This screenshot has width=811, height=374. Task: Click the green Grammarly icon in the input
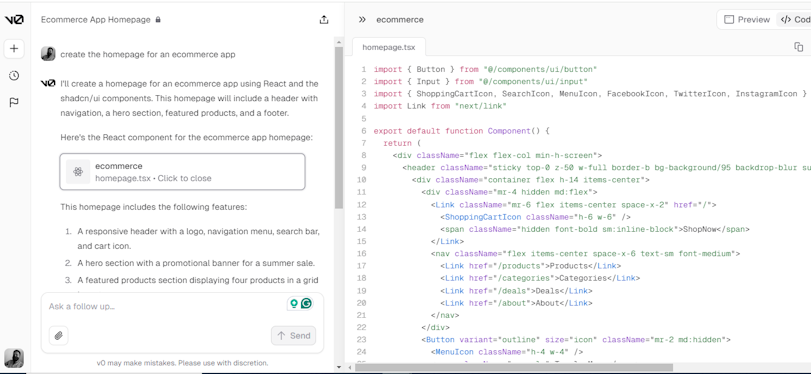pos(306,304)
